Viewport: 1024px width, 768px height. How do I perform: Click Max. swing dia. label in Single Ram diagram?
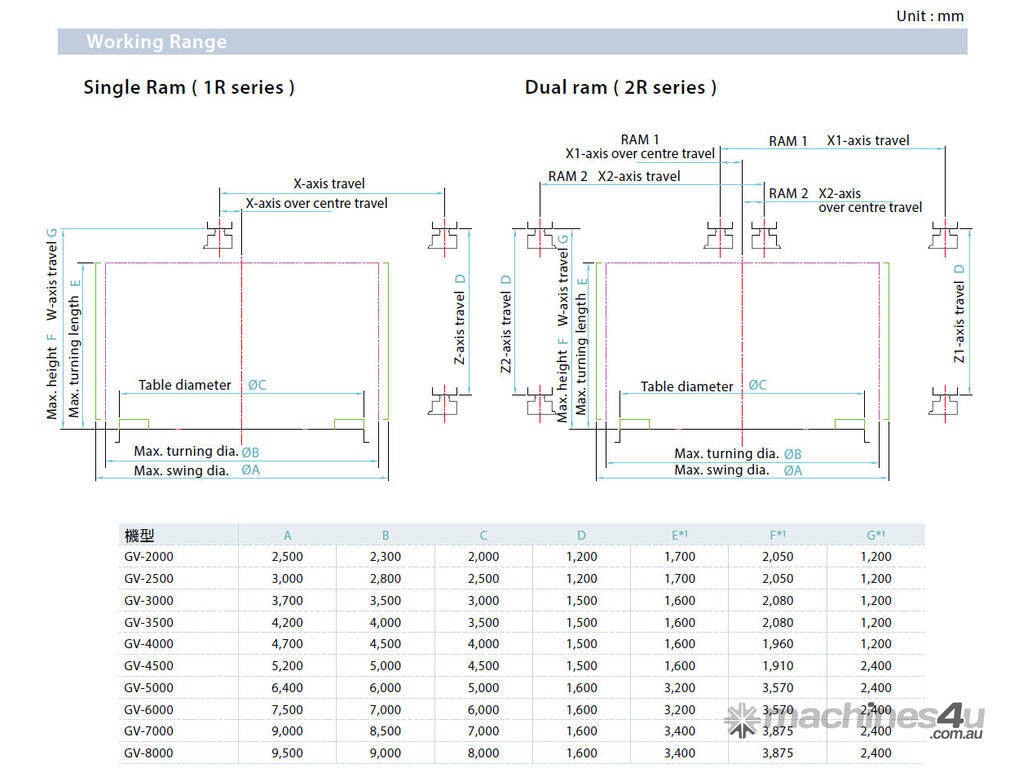point(181,470)
